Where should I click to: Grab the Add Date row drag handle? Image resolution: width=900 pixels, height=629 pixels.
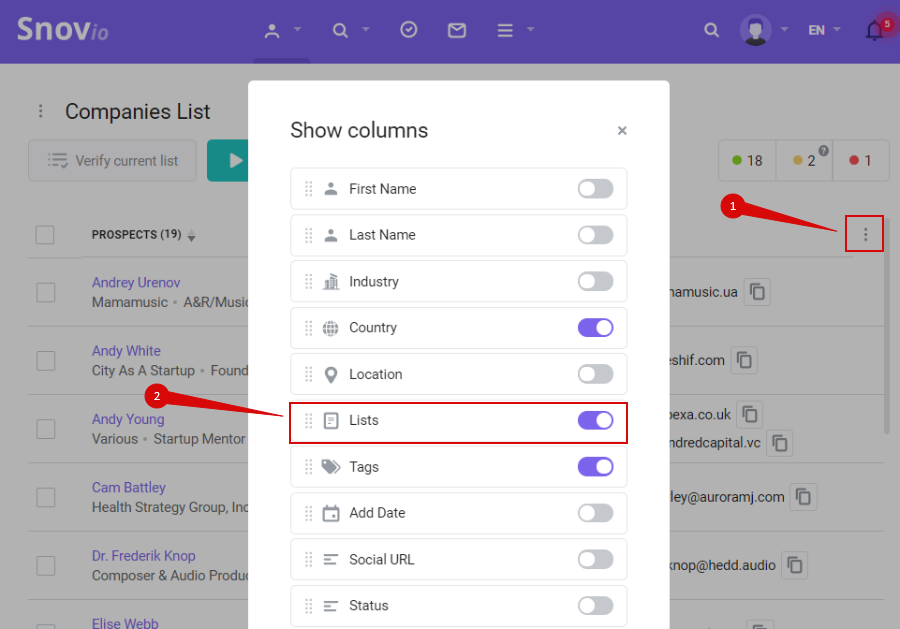(x=309, y=513)
